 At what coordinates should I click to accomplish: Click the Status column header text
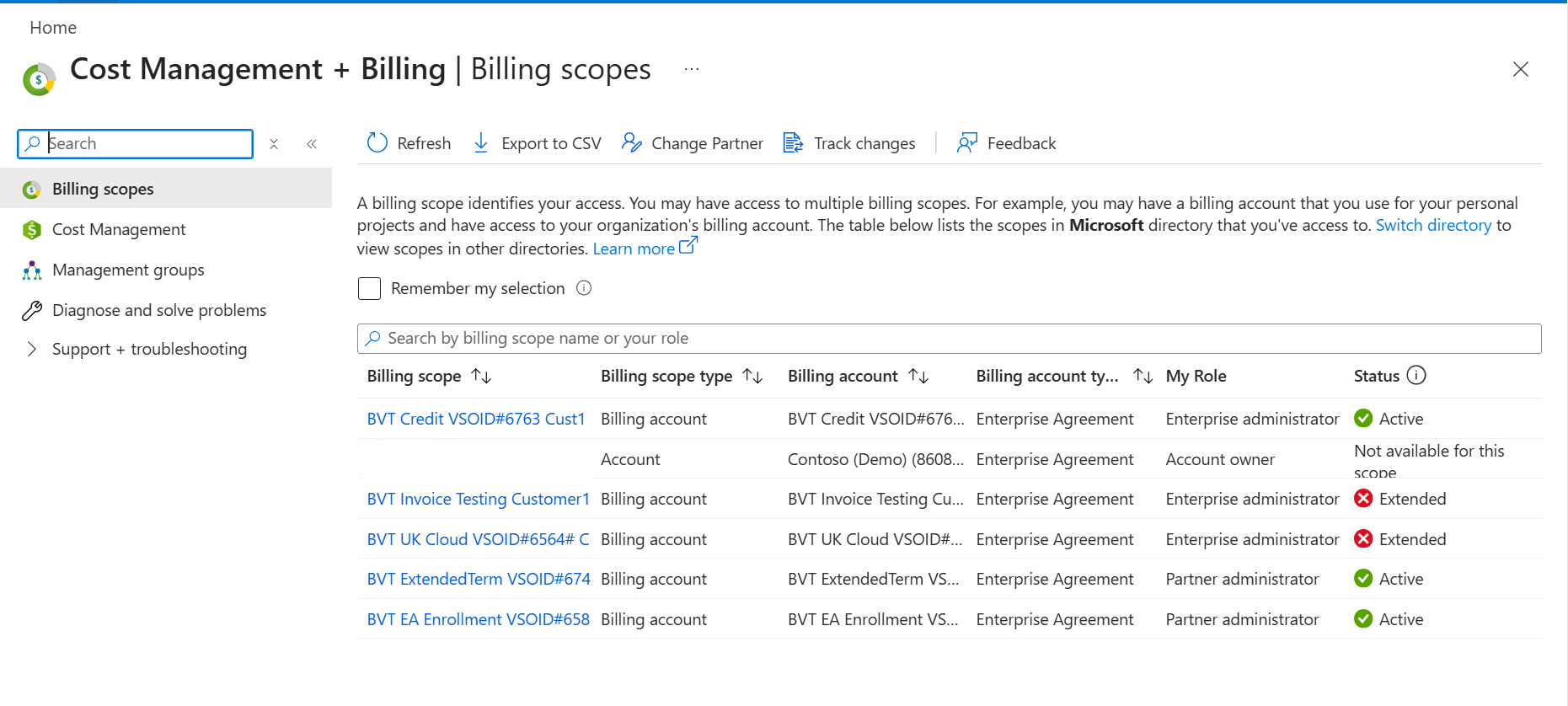1377,376
